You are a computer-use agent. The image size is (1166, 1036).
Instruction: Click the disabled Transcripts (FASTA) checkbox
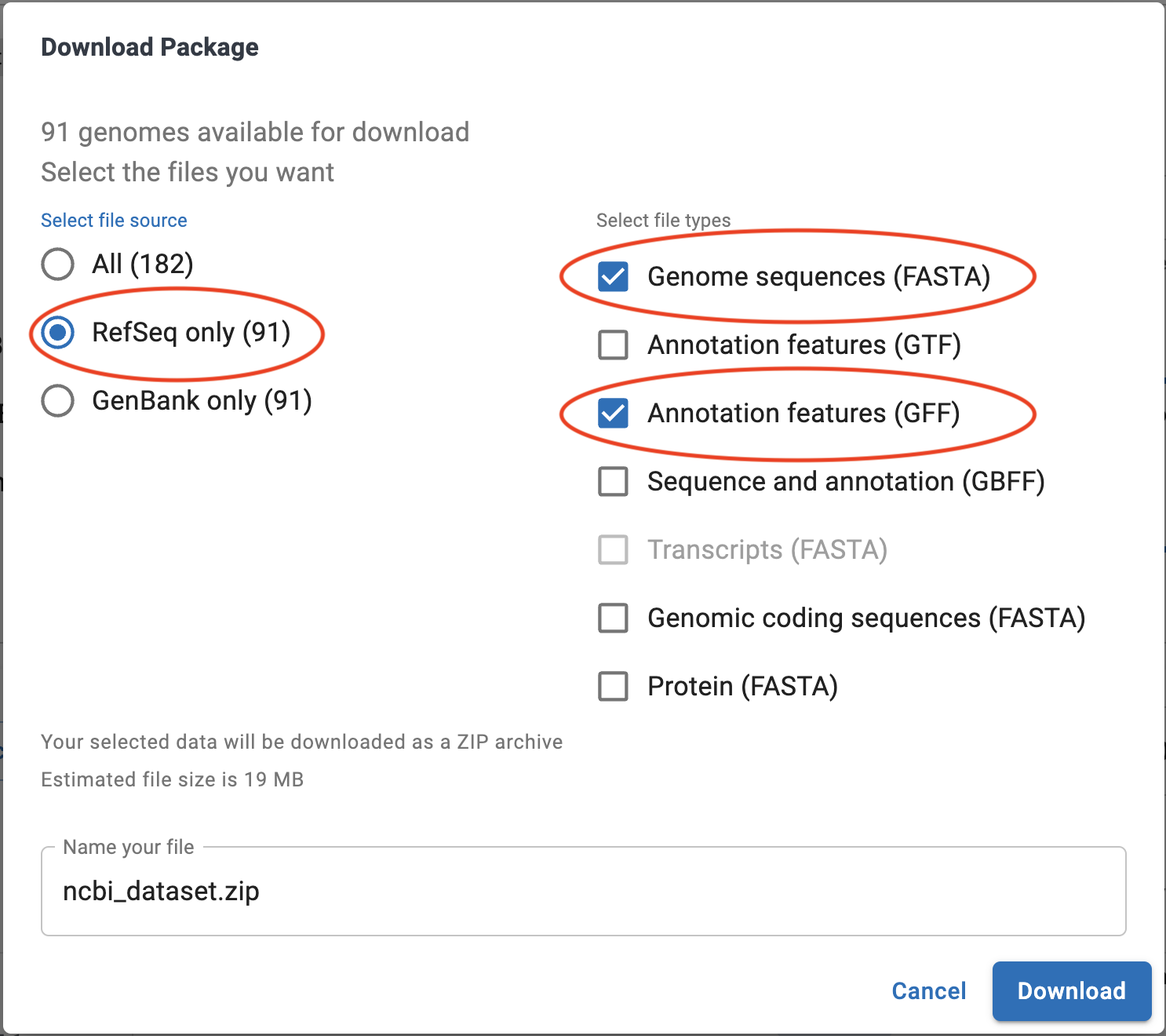click(613, 549)
